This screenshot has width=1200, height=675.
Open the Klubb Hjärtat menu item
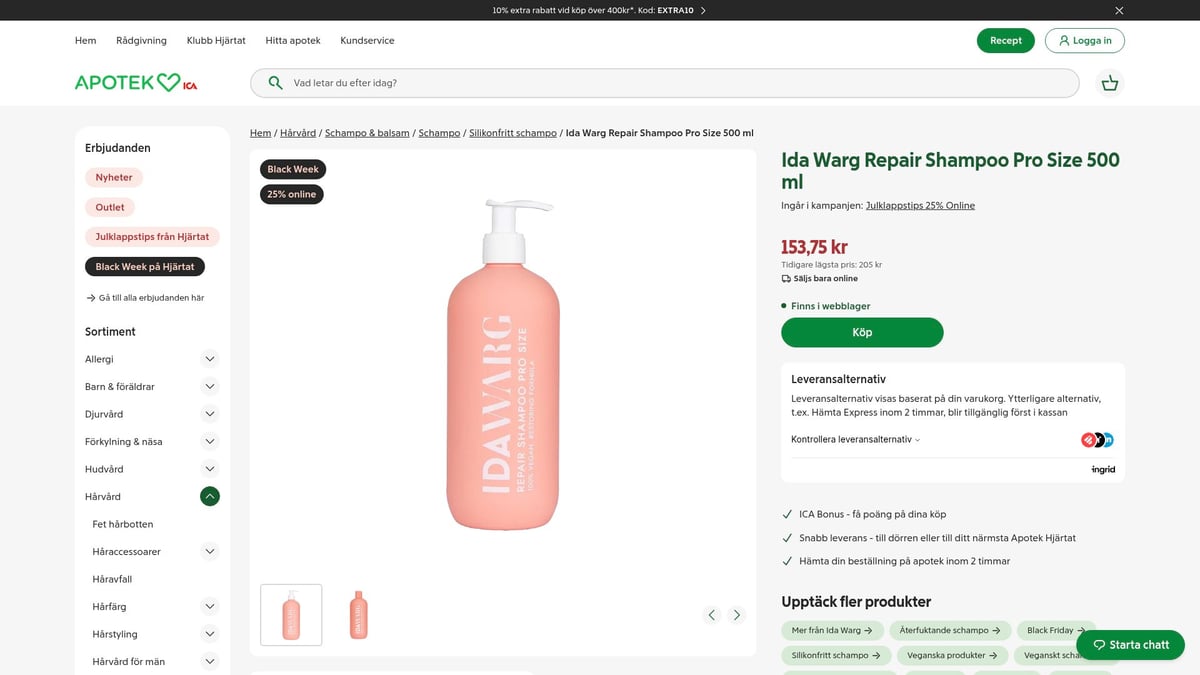[215, 40]
